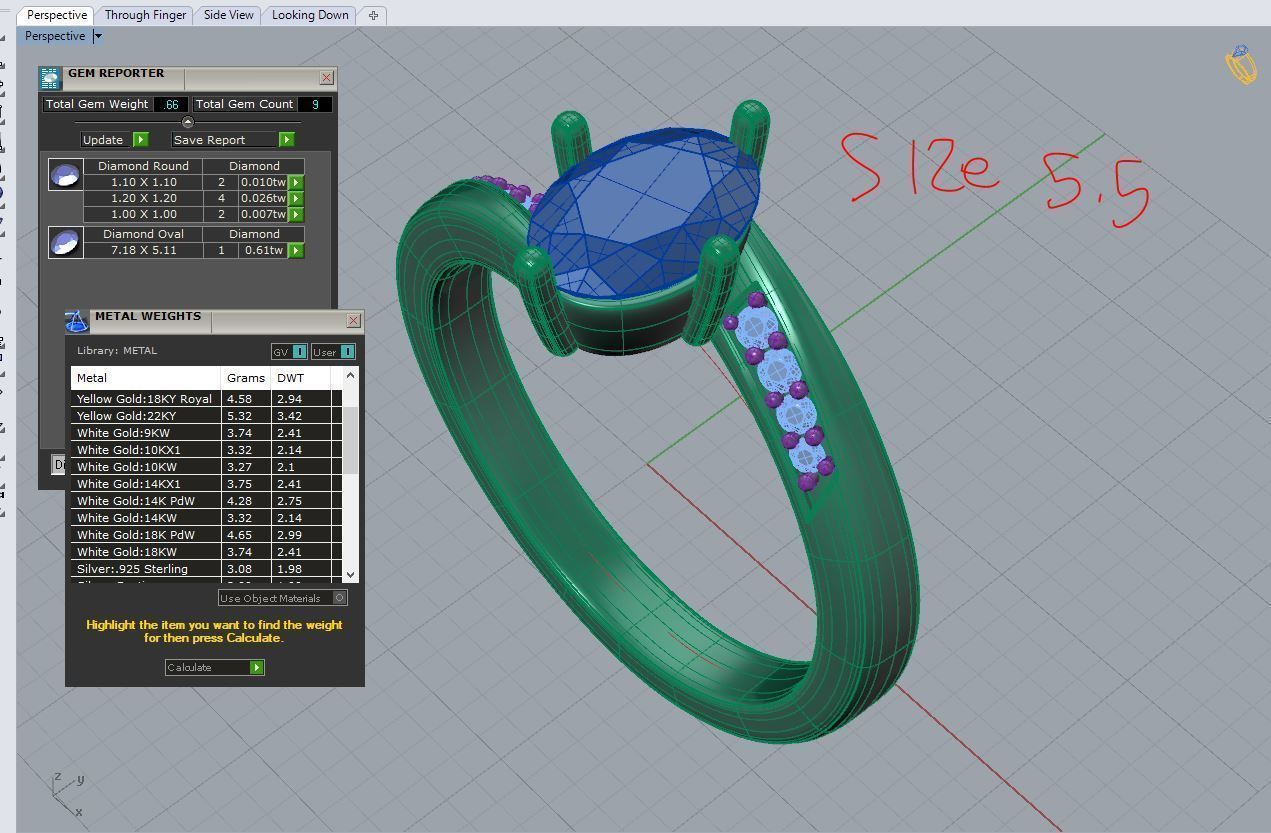1271x833 pixels.
Task: Switch to the Through Finger tab
Action: pyautogui.click(x=145, y=15)
